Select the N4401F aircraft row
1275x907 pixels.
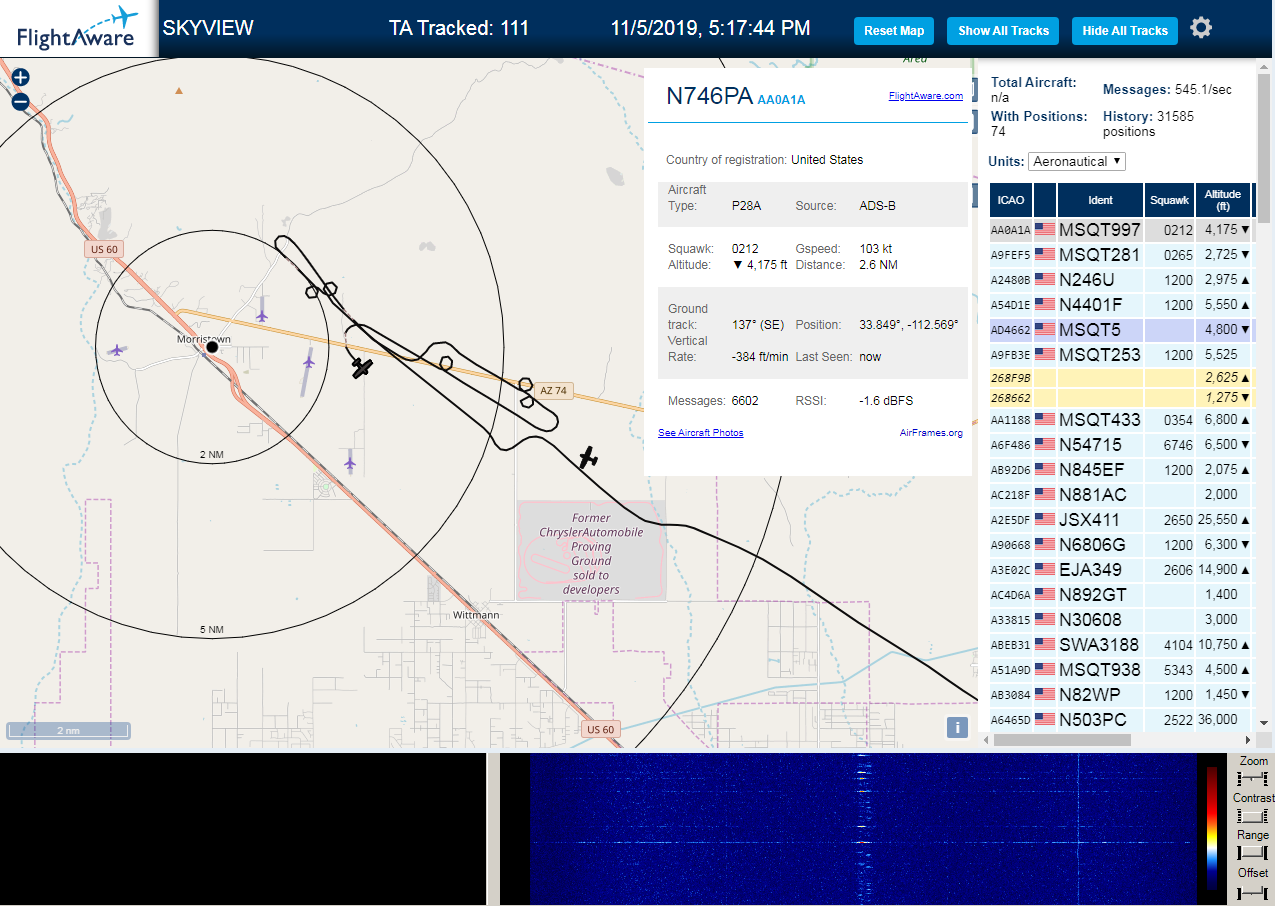[1121, 305]
